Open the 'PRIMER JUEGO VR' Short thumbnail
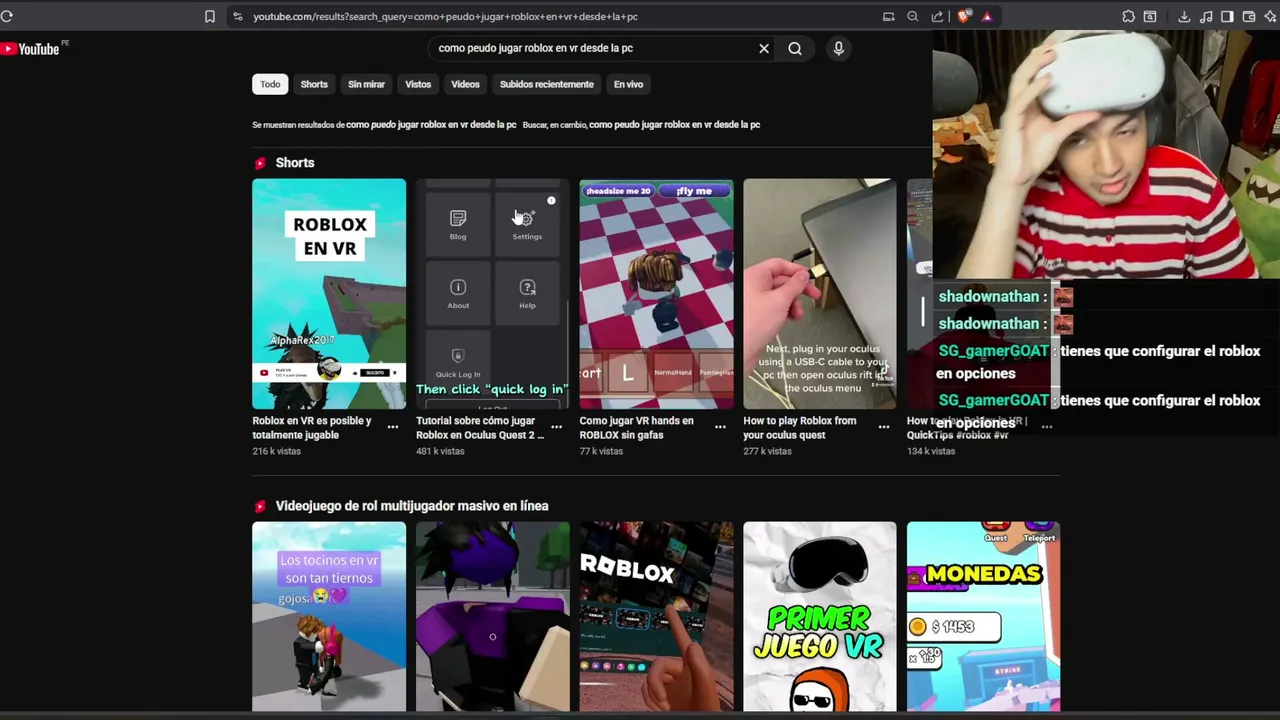This screenshot has width=1280, height=720. pos(820,616)
